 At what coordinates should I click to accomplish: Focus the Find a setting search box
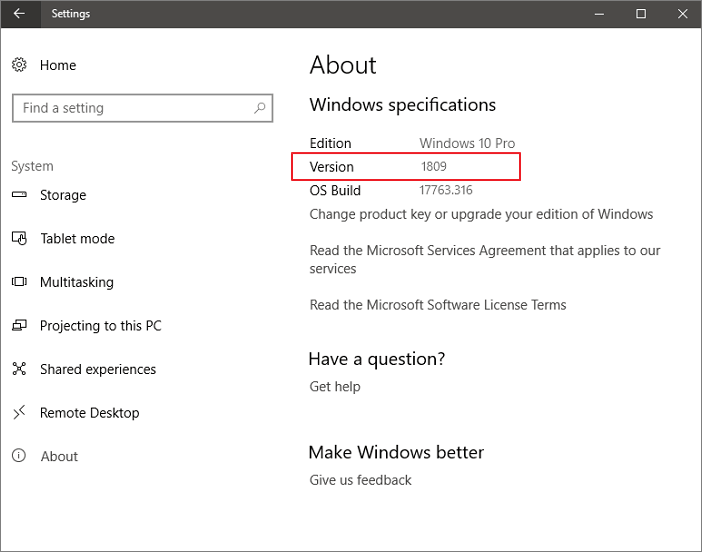click(x=130, y=108)
